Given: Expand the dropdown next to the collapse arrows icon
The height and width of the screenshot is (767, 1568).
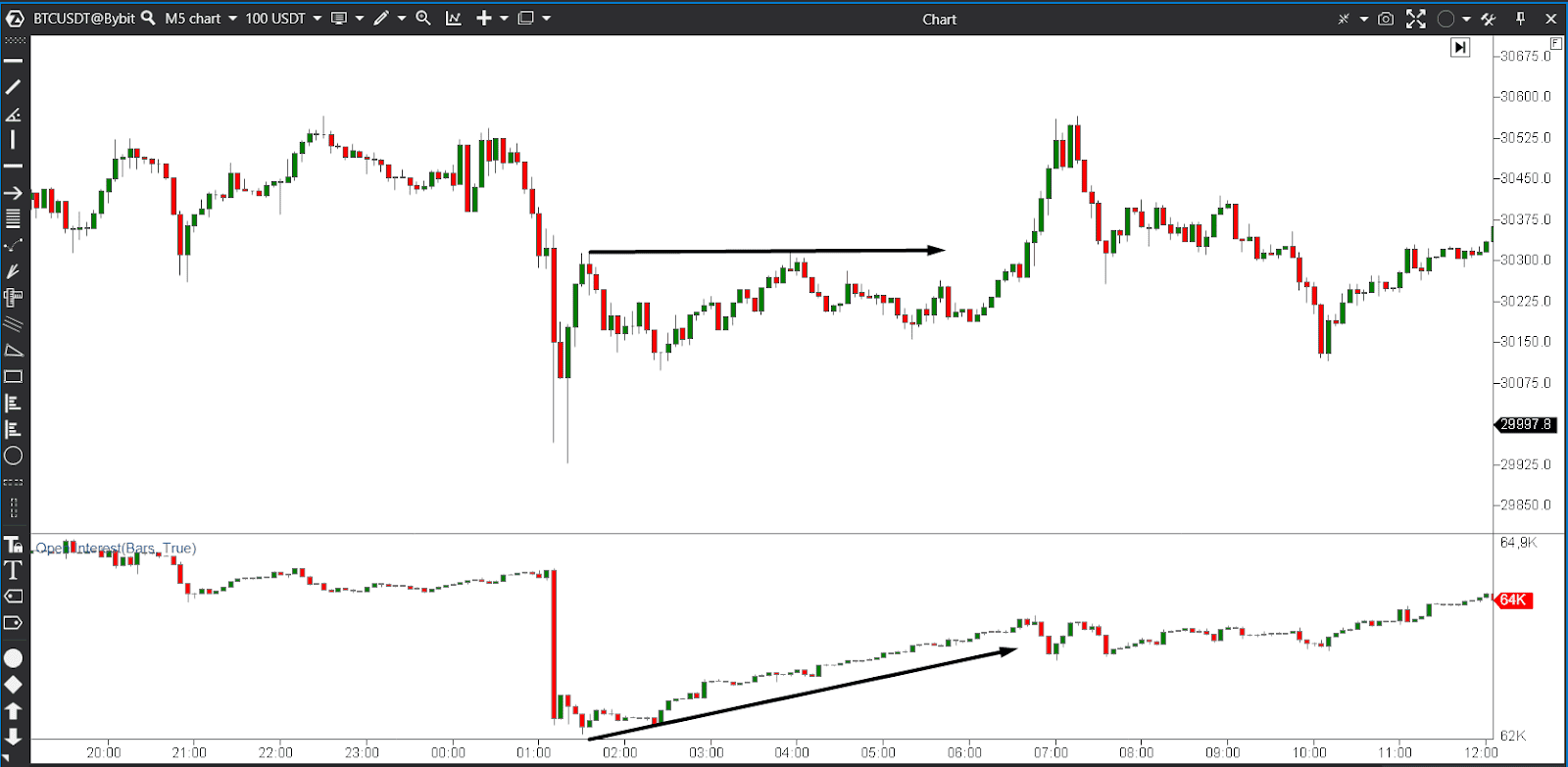Looking at the screenshot, I should point(1364,19).
